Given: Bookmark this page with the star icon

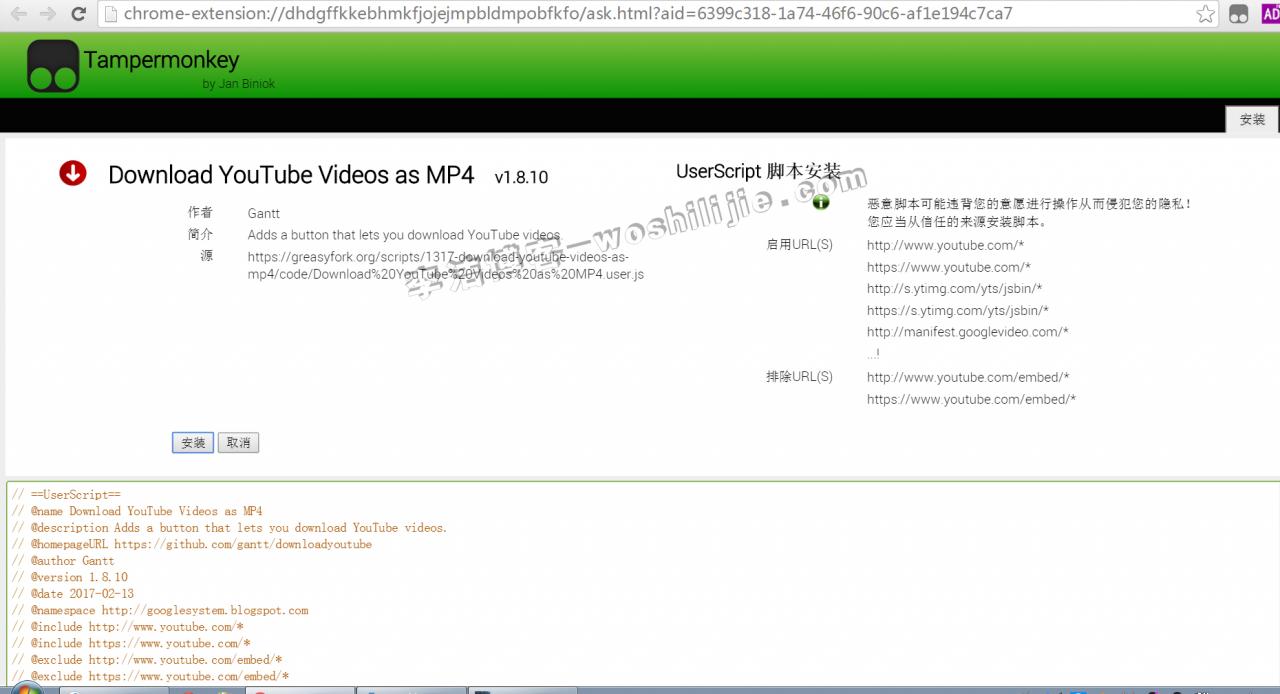Looking at the screenshot, I should [1206, 14].
